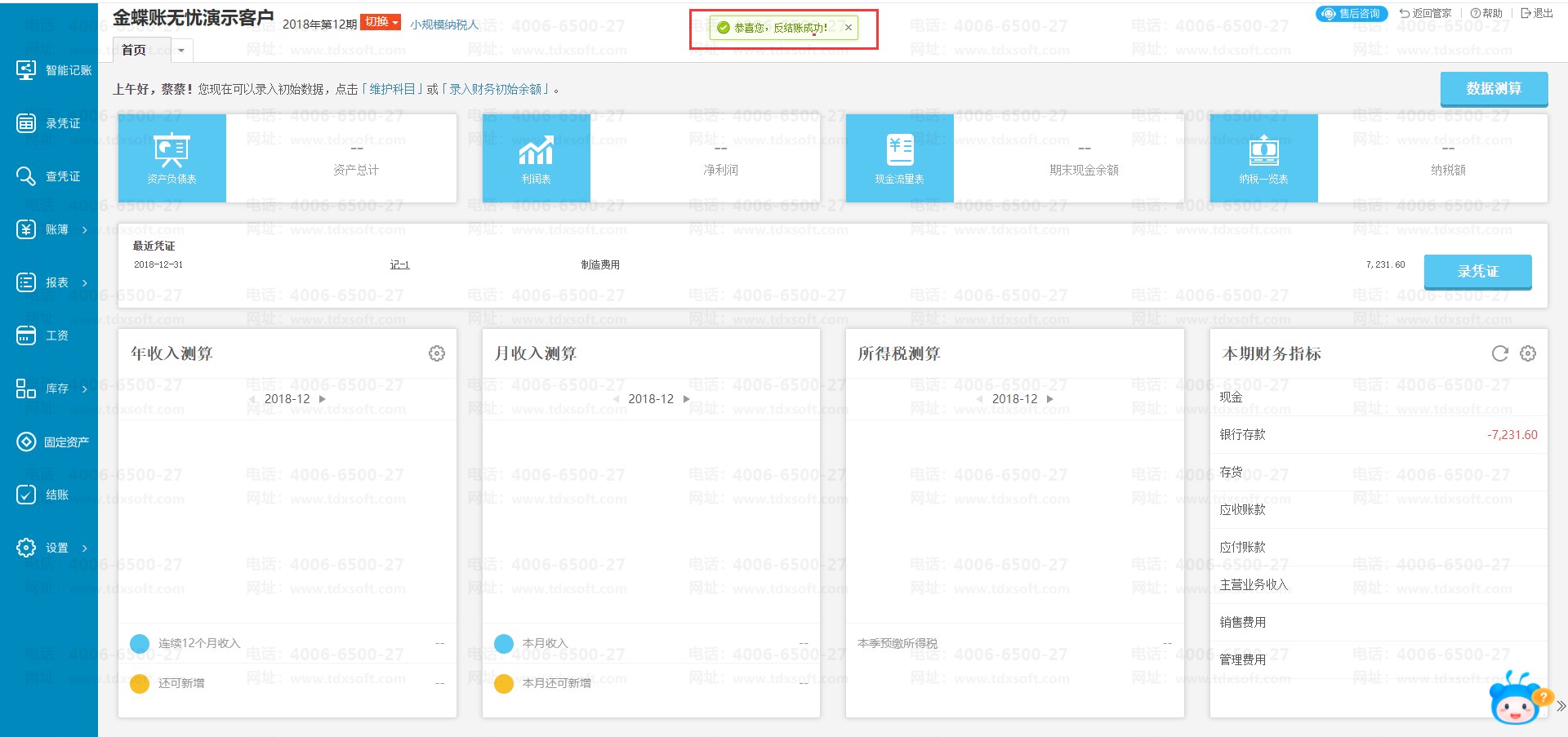Open settings gear for 年收入测算
This screenshot has height=737, width=1568.
point(437,353)
